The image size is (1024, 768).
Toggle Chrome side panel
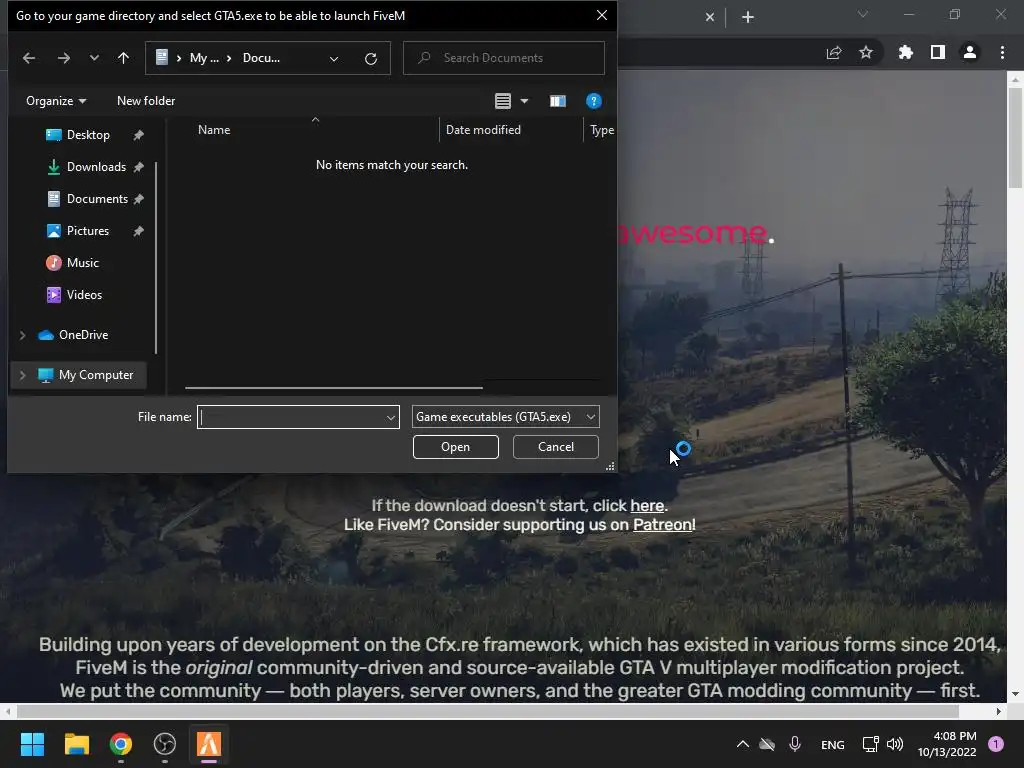pos(938,52)
